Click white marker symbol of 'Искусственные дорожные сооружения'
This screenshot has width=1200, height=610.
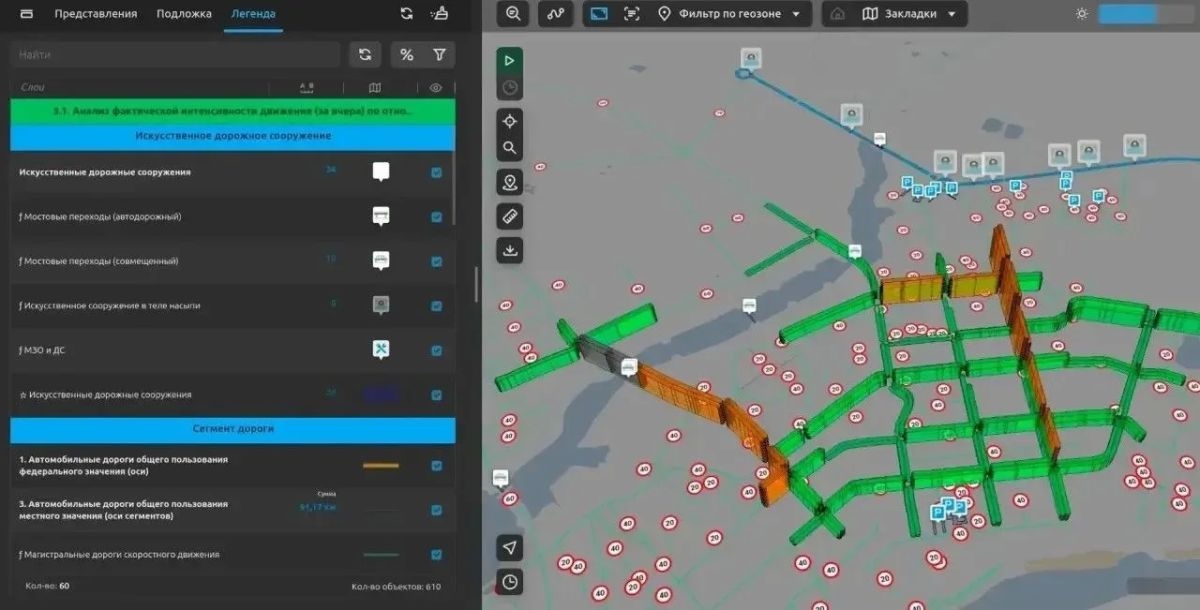click(x=380, y=172)
